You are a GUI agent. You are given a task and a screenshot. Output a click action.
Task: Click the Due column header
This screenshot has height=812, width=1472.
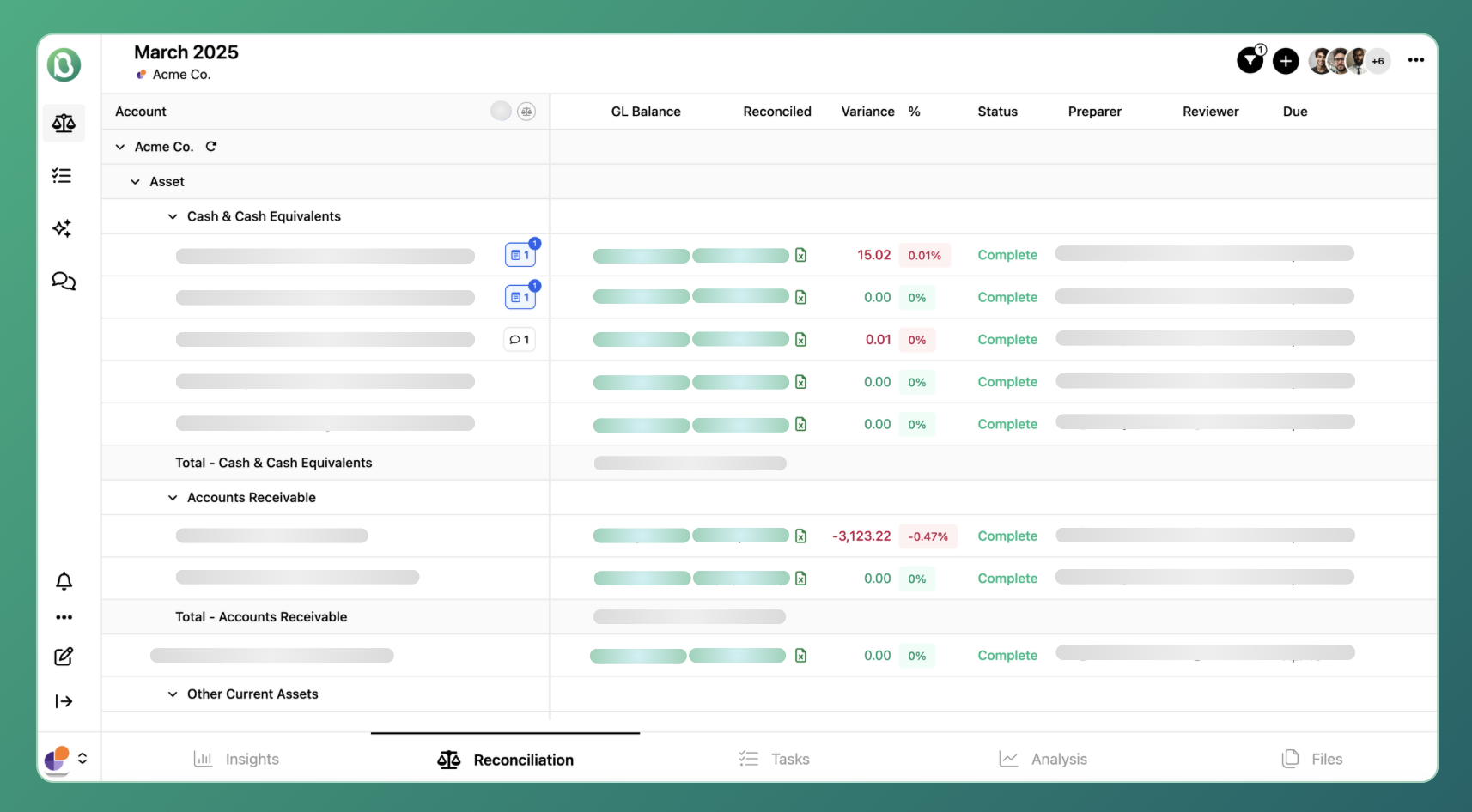[1295, 112]
